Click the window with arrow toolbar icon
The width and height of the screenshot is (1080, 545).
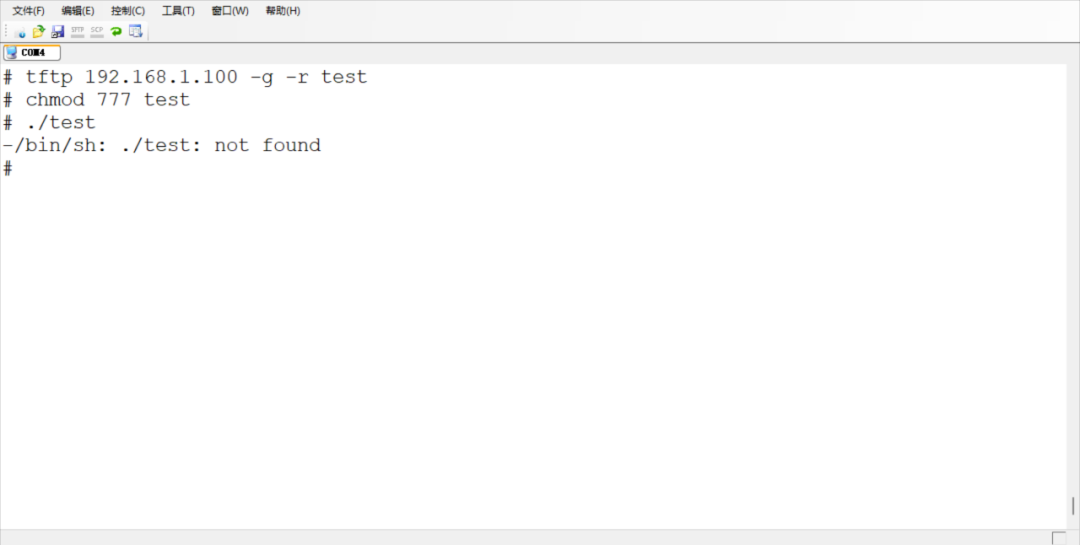tap(135, 31)
